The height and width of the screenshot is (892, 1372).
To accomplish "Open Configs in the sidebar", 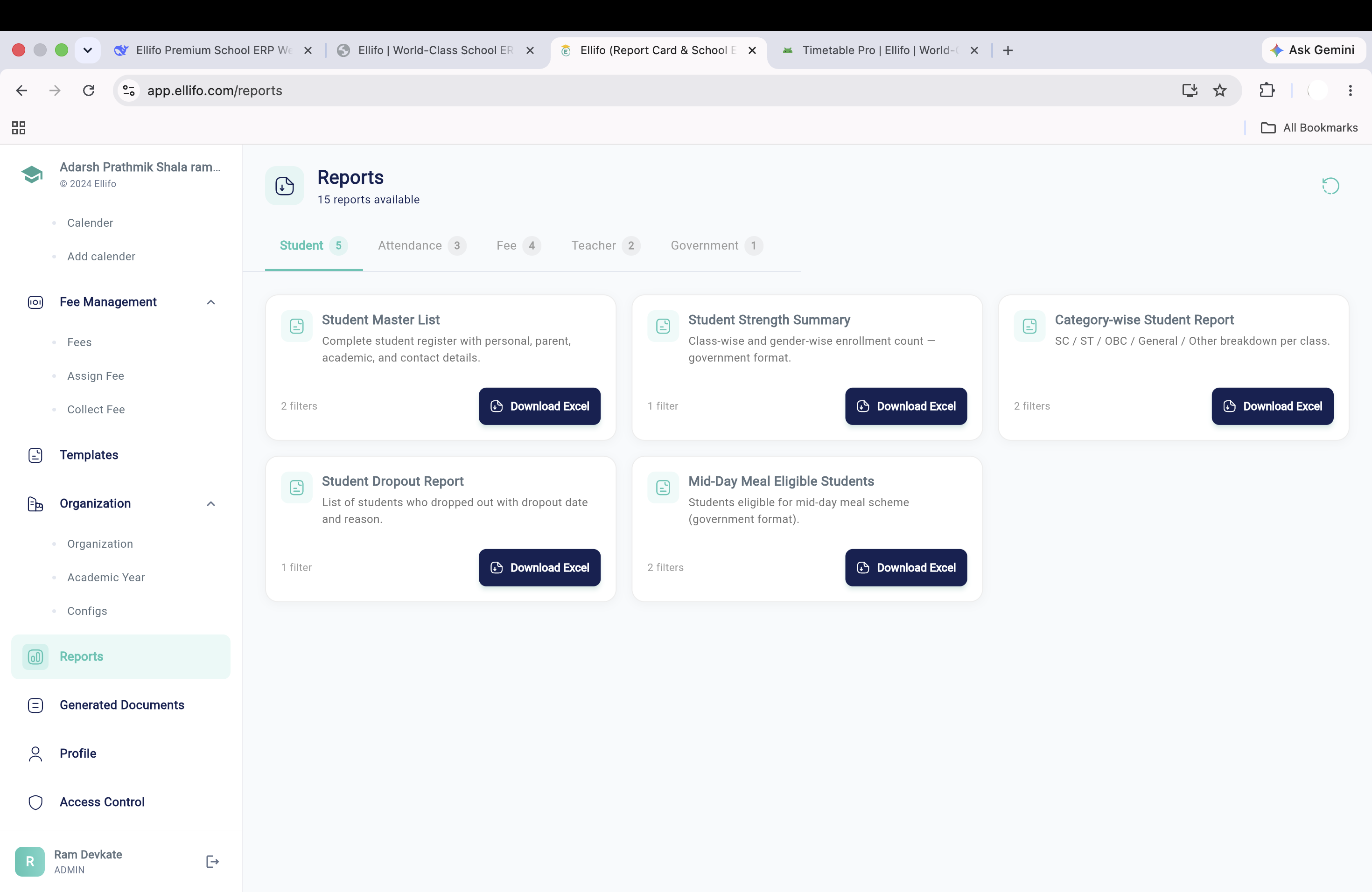I will point(87,611).
